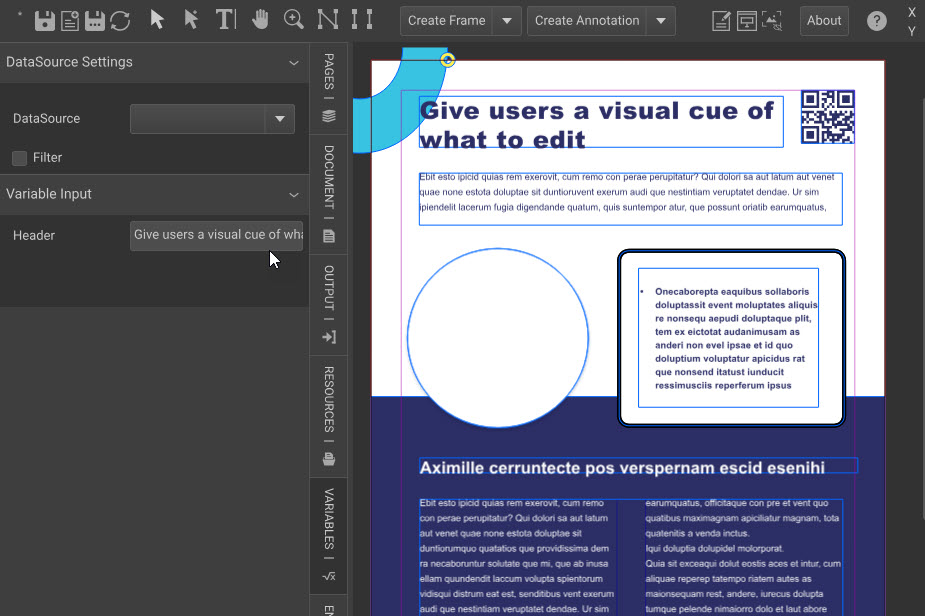Collapse the Variable Input section

(x=293, y=195)
